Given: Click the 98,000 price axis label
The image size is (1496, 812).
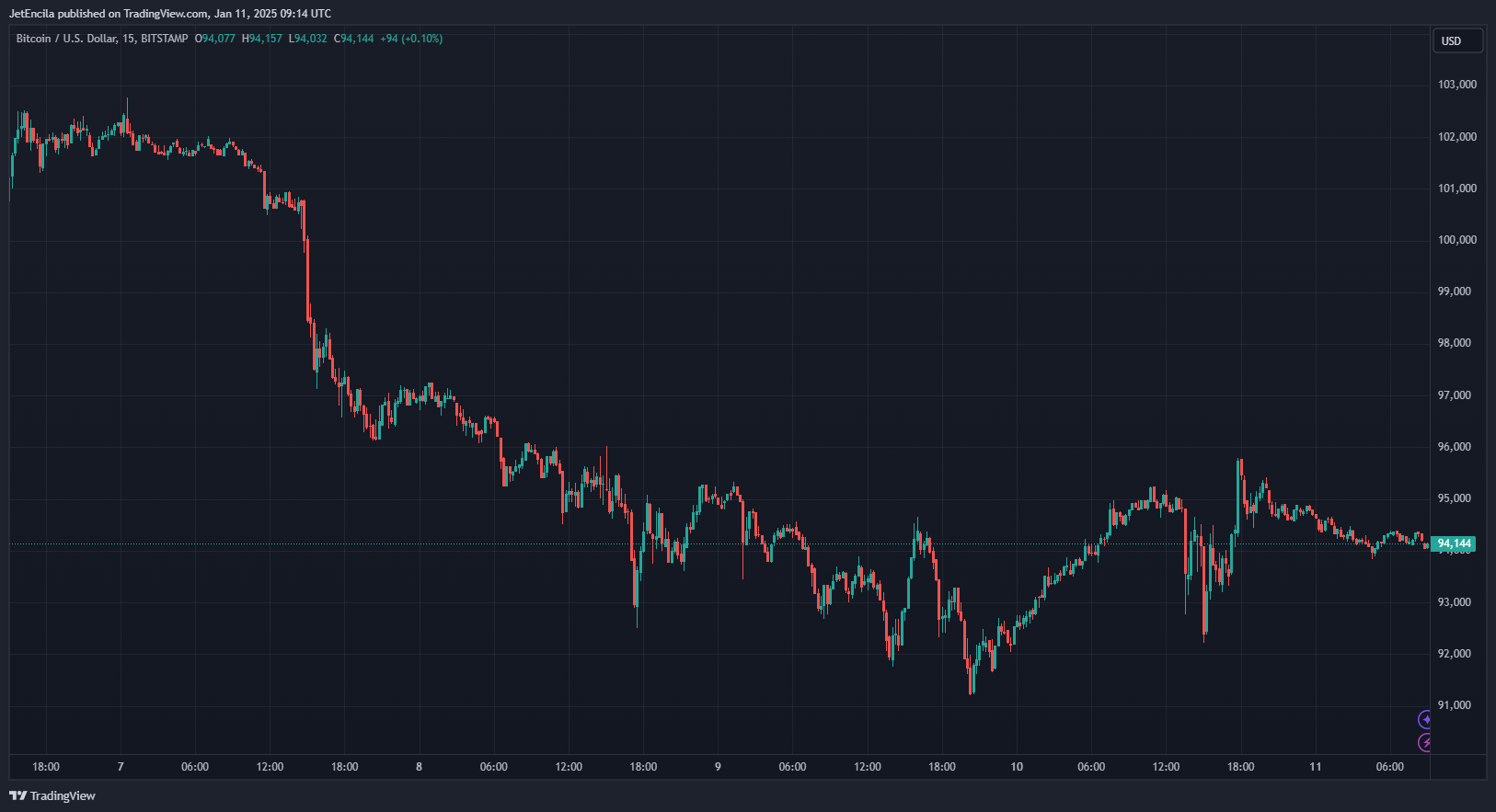Looking at the screenshot, I should coord(1455,343).
